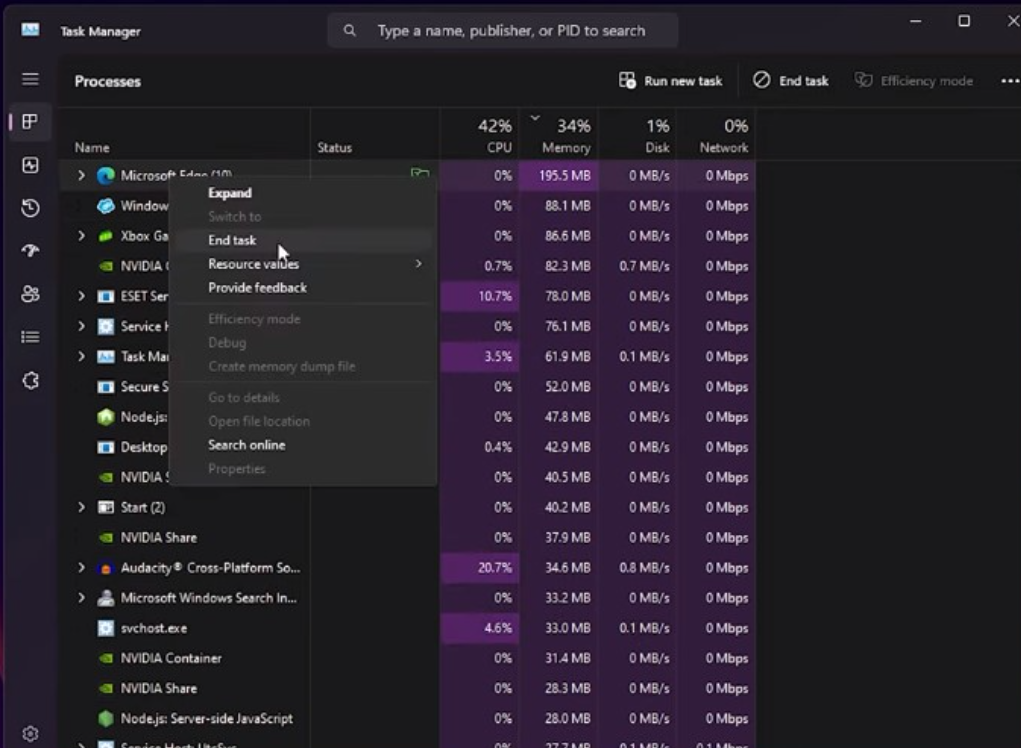1021x748 pixels.
Task: Sort processes by the CPU column
Action: (480, 135)
